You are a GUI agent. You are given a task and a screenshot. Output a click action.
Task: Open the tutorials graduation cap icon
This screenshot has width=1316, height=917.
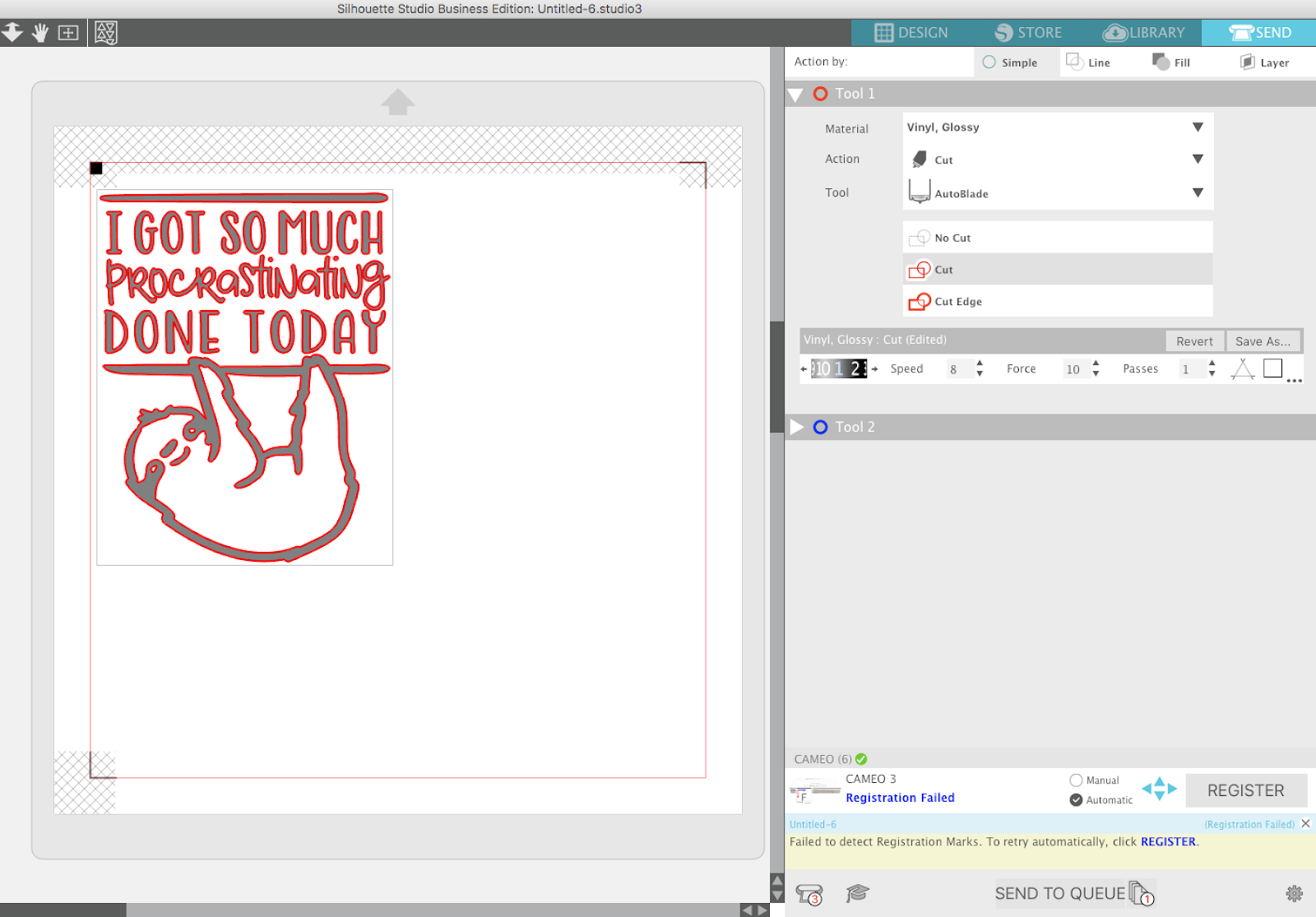858,893
